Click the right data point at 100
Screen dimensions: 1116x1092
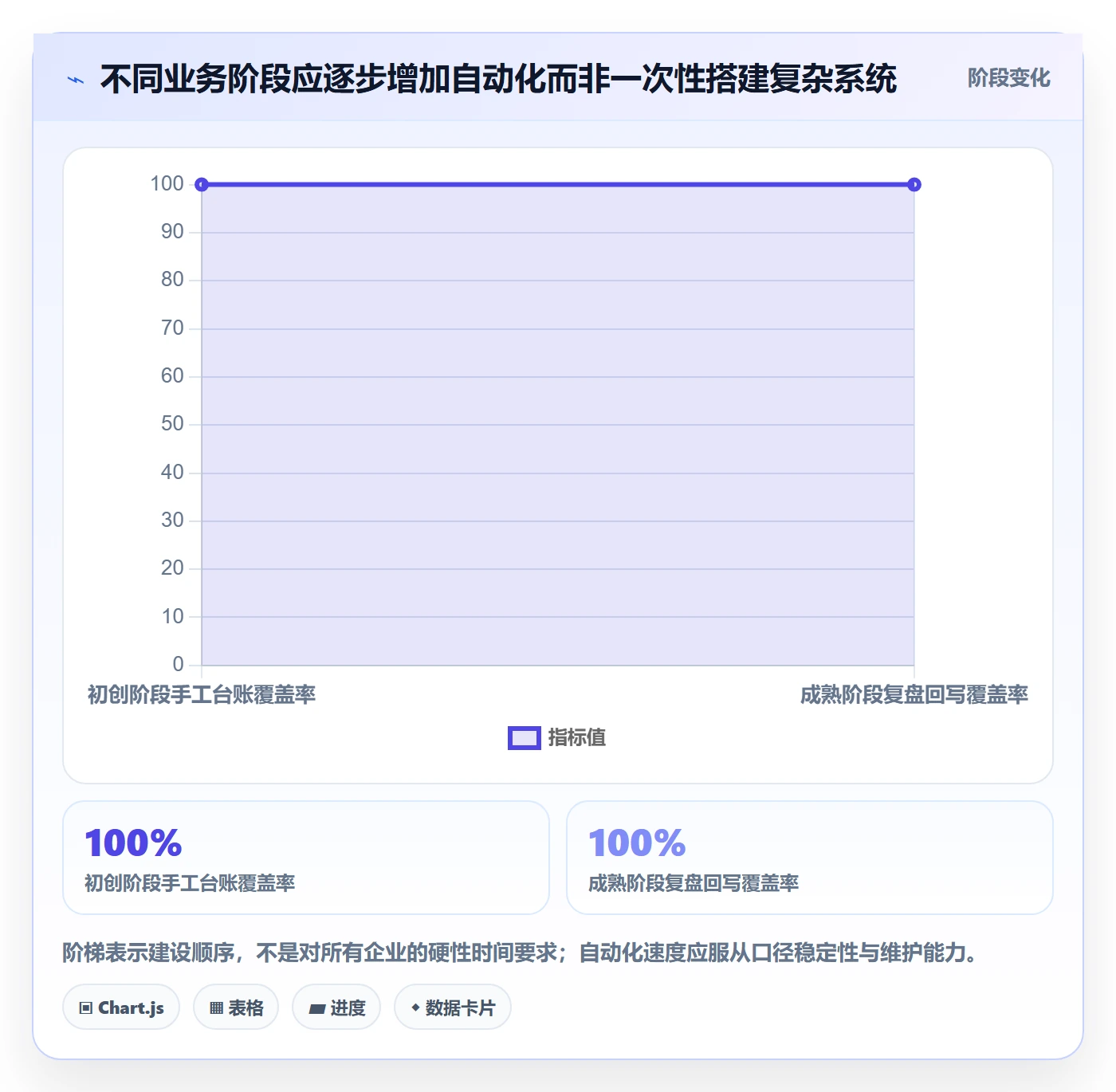(x=914, y=185)
